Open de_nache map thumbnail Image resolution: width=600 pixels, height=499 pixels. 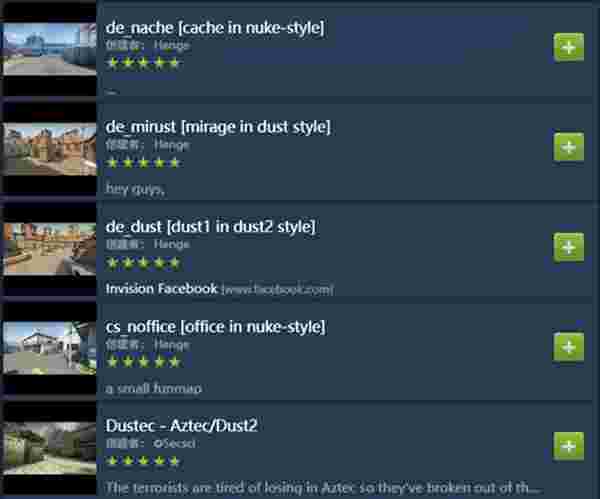click(49, 49)
